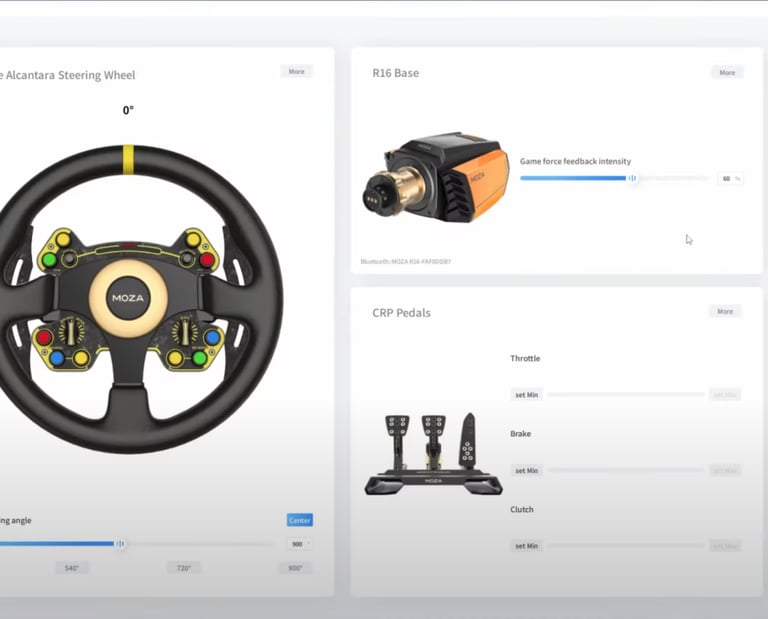
Task: Click the Throttle pedal travel bar
Action: tap(626, 394)
